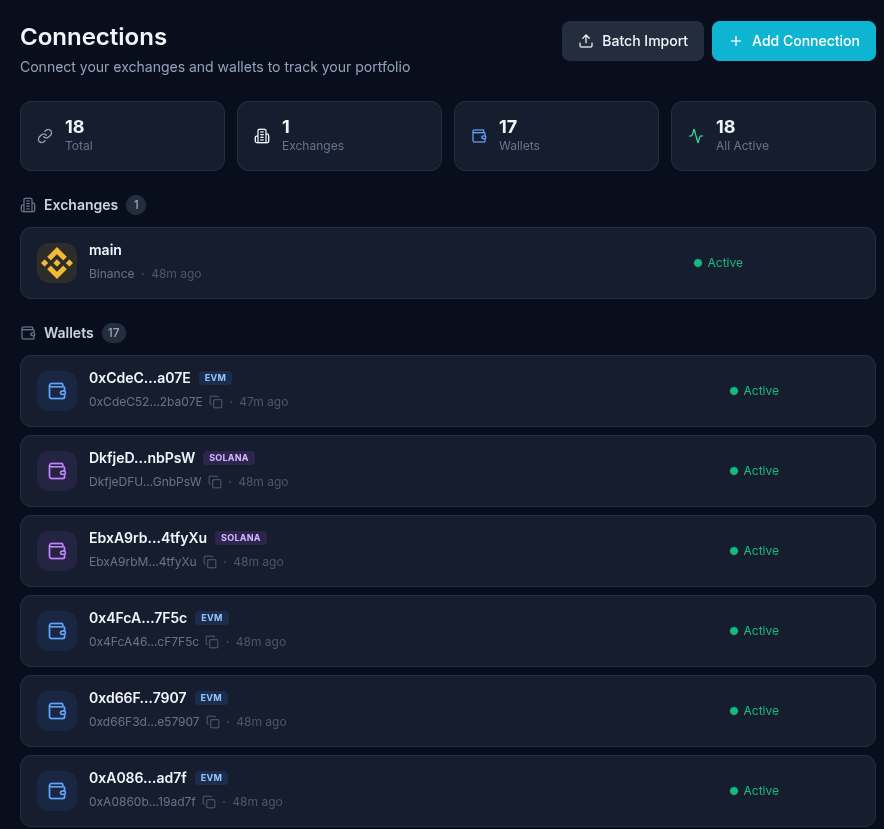Click wallet icon of 0xCdeC...a07E row

click(x=57, y=391)
